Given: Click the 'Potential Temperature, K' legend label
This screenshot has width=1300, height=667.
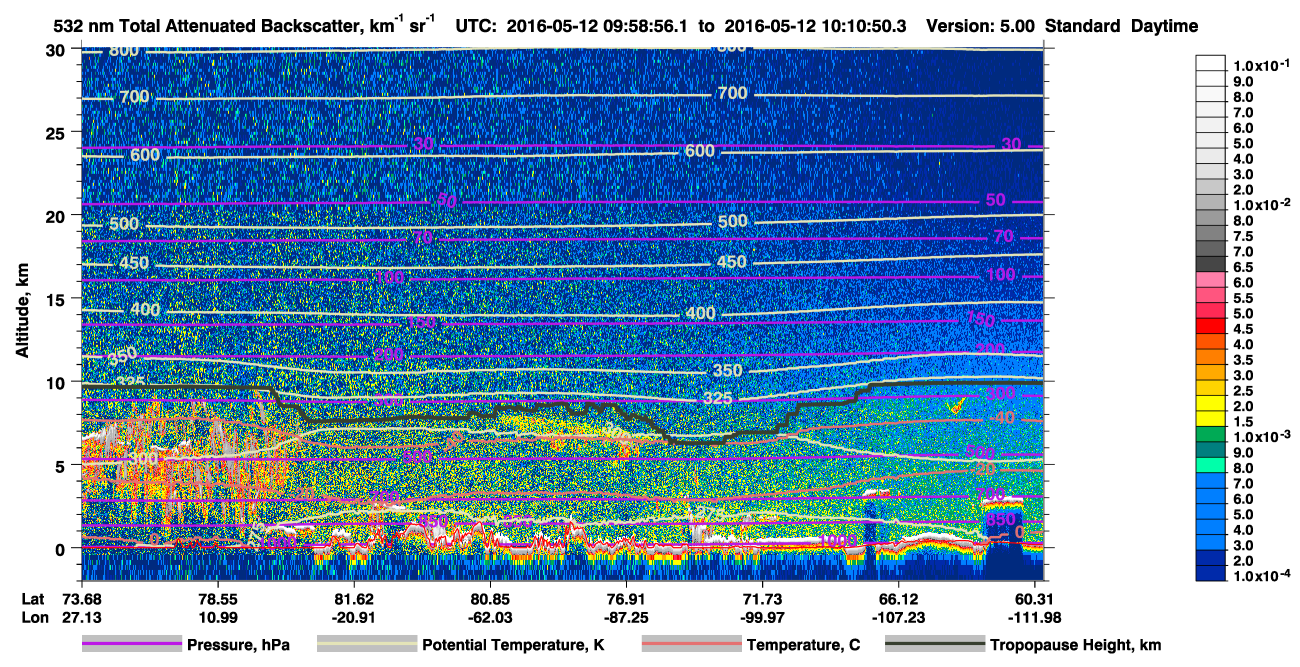Looking at the screenshot, I should pyautogui.click(x=513, y=645).
